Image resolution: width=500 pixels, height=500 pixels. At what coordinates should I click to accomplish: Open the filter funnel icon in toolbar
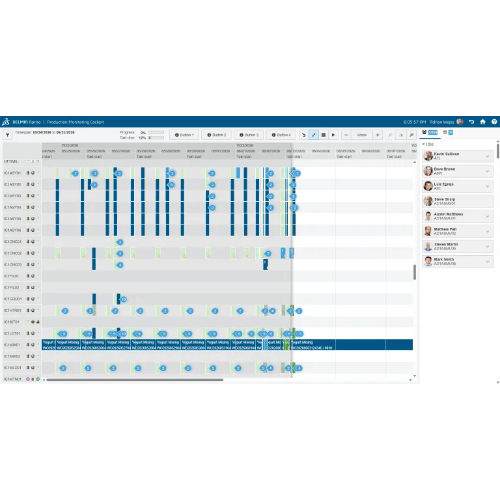(x=7, y=135)
